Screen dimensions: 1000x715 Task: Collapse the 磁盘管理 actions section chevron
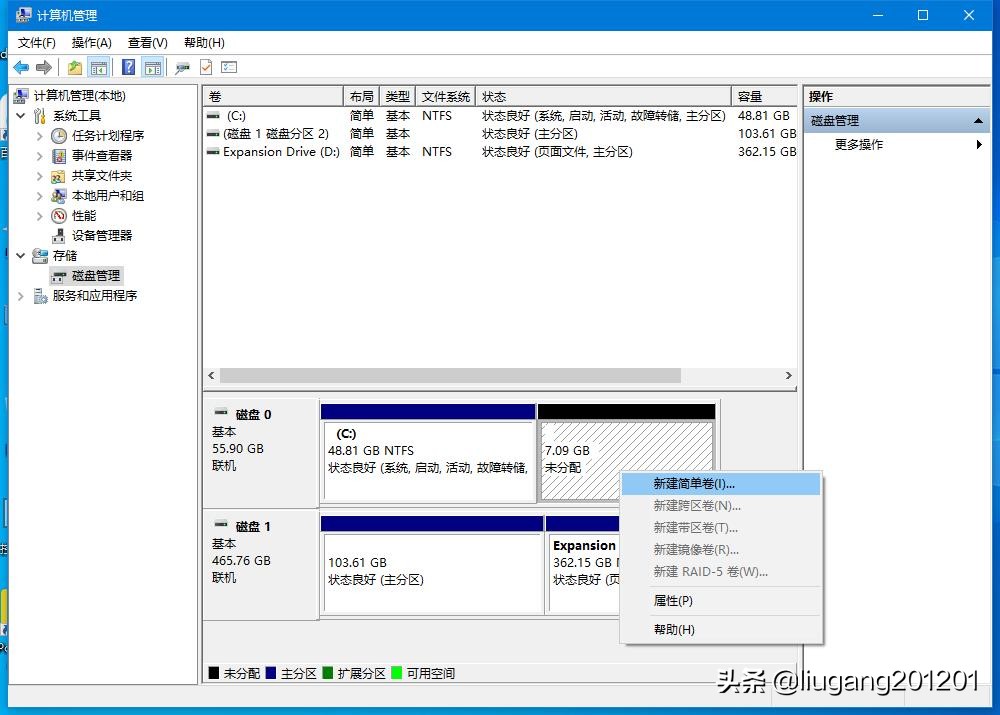[x=980, y=120]
